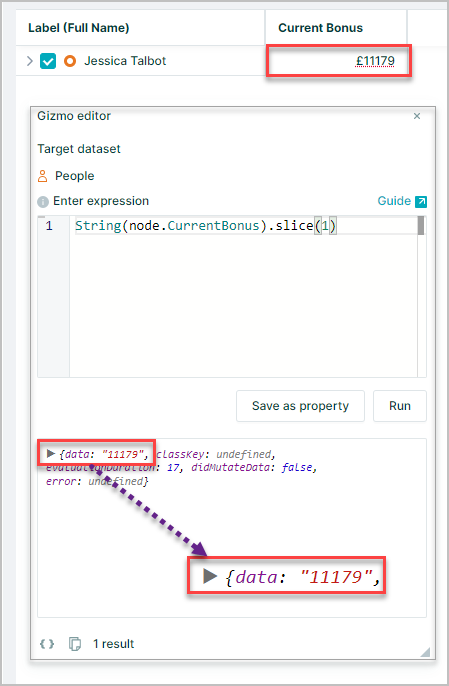
Task: Expand the result data object triangle
Action: point(51,453)
